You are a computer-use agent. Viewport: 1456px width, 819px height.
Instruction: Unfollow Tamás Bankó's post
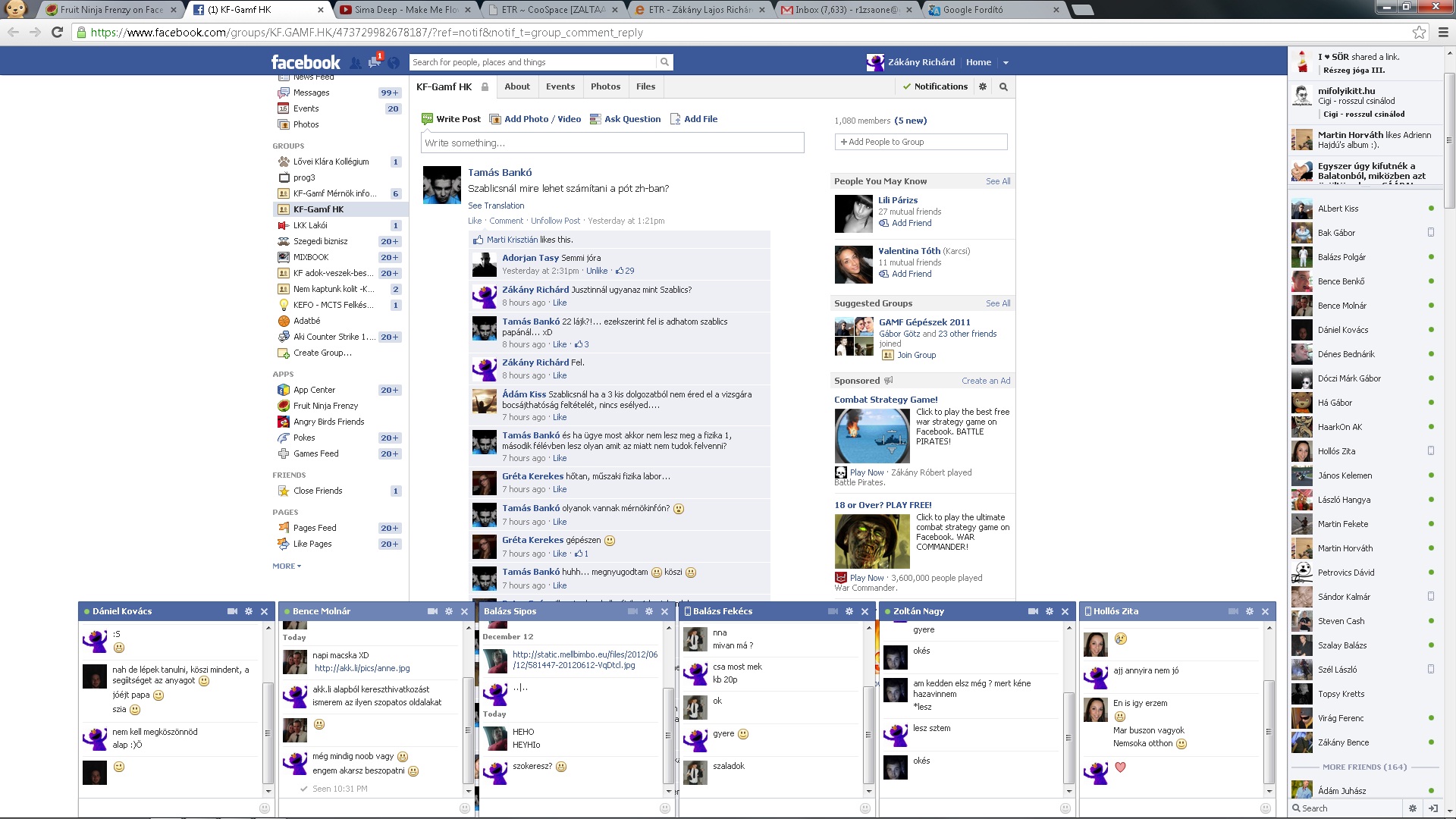tap(555, 221)
